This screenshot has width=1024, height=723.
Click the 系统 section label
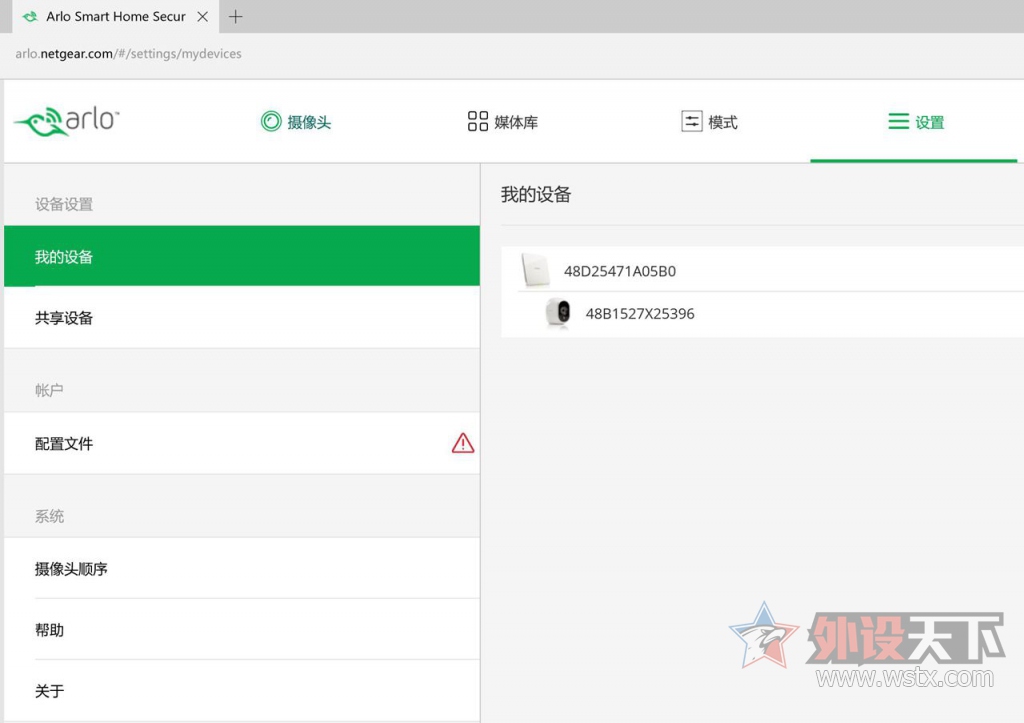(x=49, y=516)
